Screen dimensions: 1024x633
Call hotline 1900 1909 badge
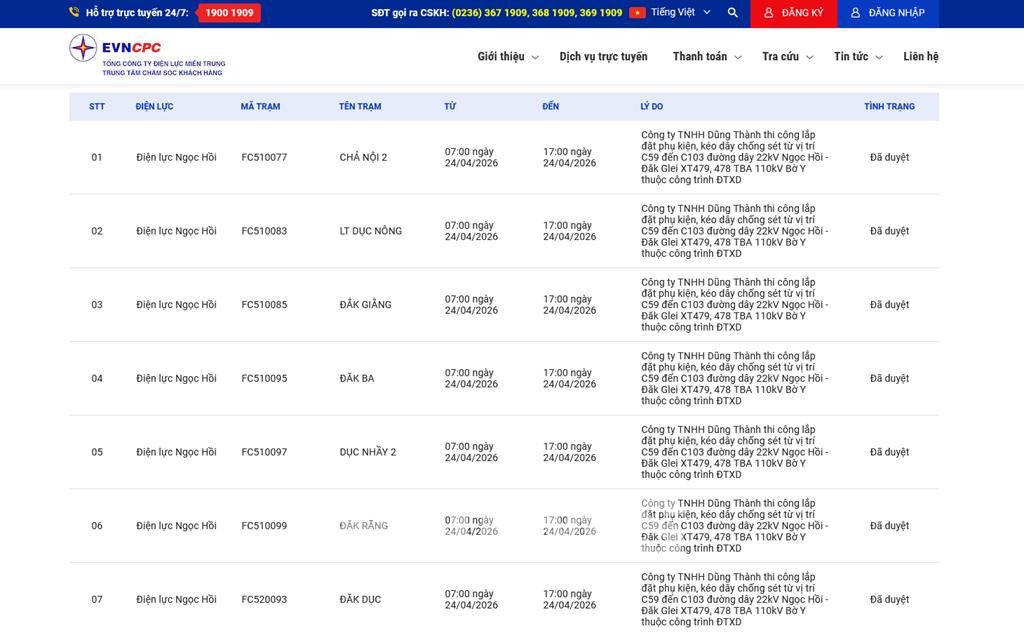coord(229,13)
